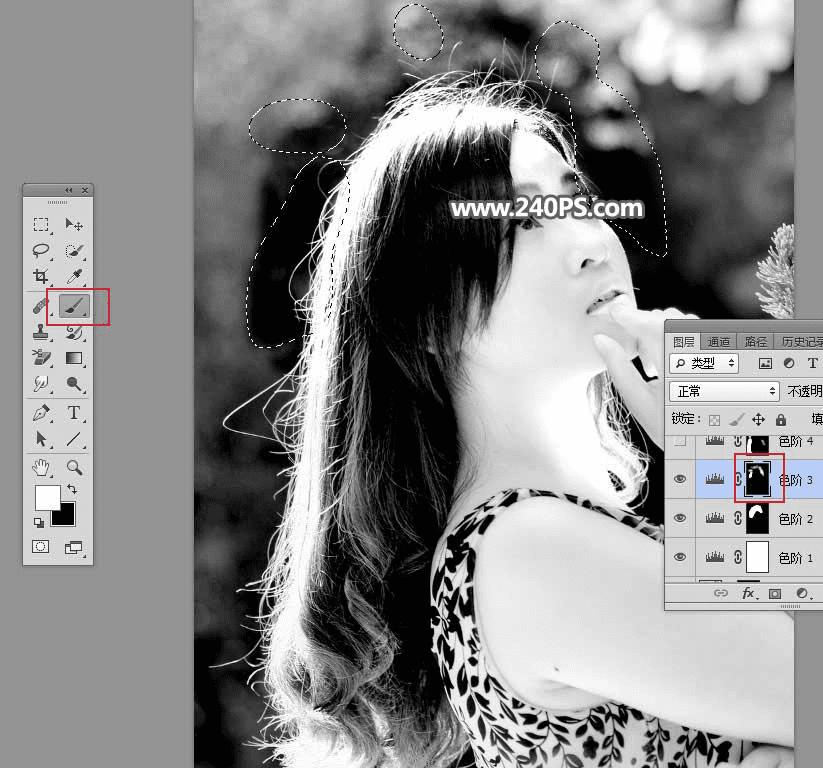Screen dimensions: 823x768
Task: Select the History Brush tool
Action: (x=74, y=332)
